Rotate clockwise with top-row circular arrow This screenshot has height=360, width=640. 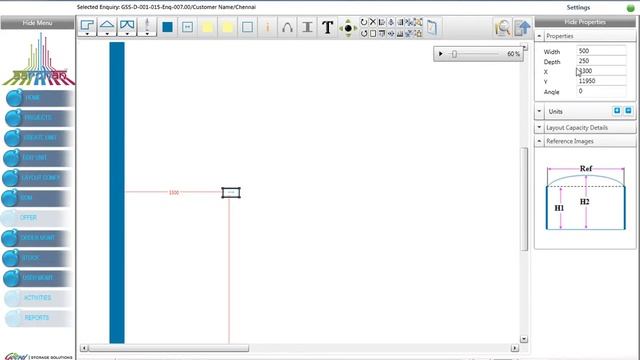(364, 22)
